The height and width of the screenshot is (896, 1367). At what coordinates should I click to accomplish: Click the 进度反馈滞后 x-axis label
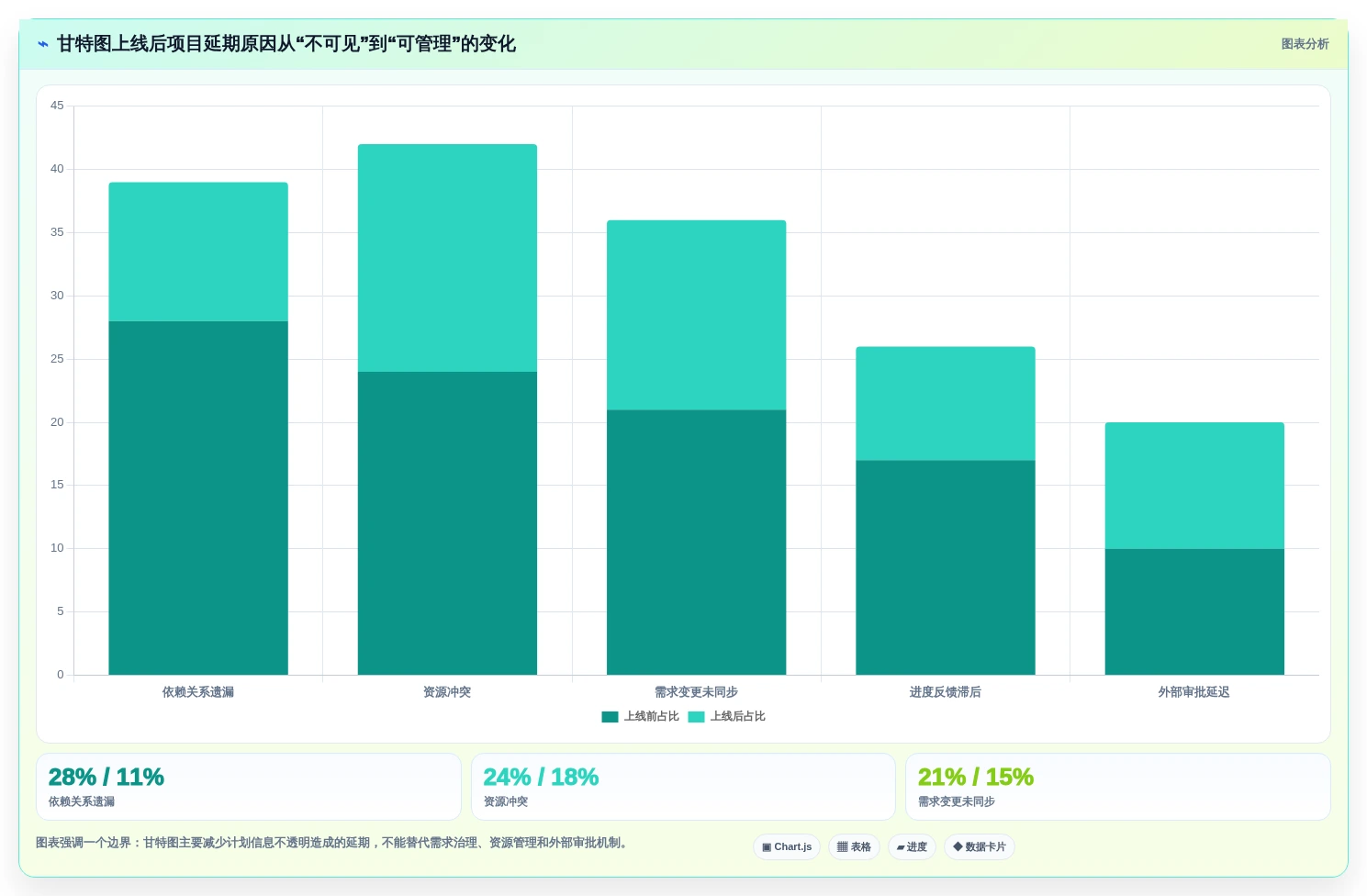(946, 692)
